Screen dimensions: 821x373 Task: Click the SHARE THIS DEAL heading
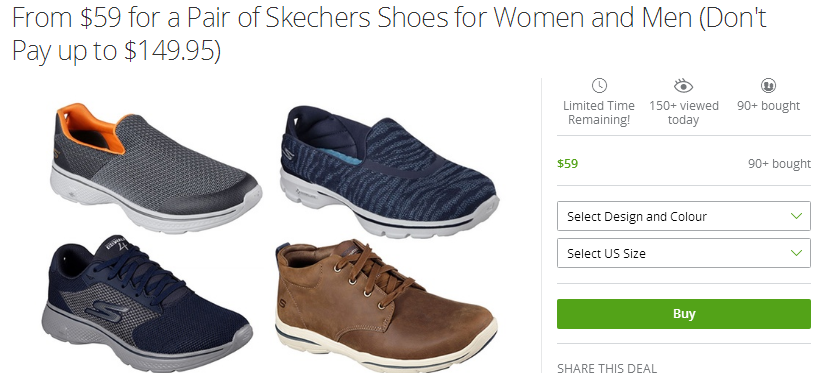click(607, 368)
